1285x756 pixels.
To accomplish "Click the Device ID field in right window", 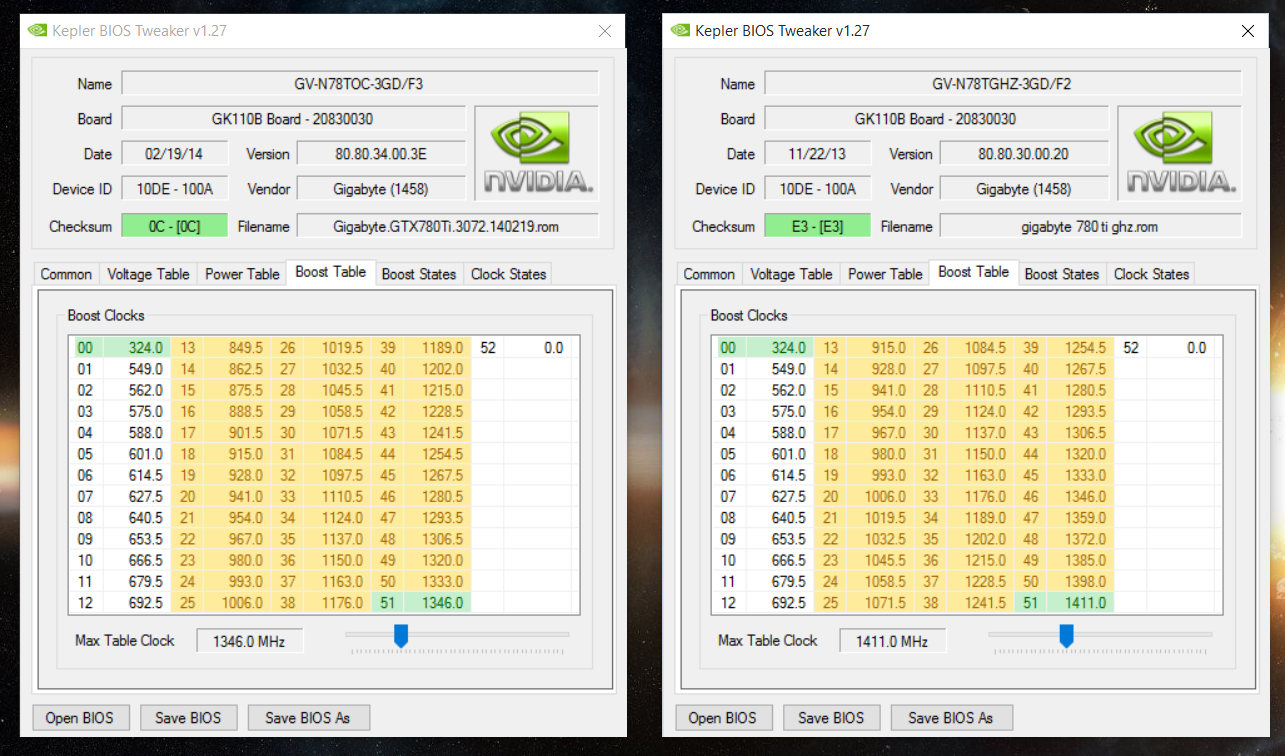I will click(818, 189).
